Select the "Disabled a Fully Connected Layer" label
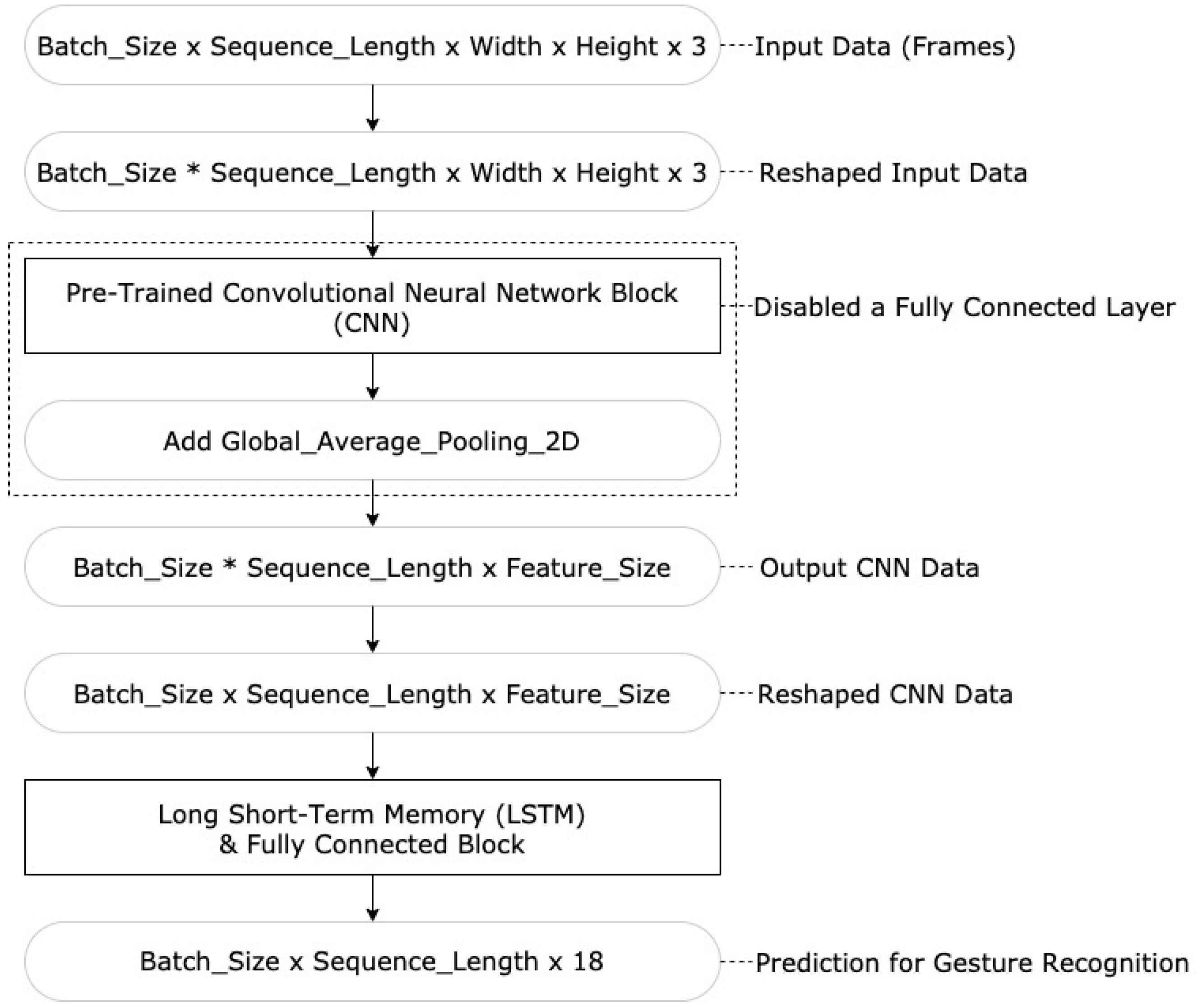 964,307
